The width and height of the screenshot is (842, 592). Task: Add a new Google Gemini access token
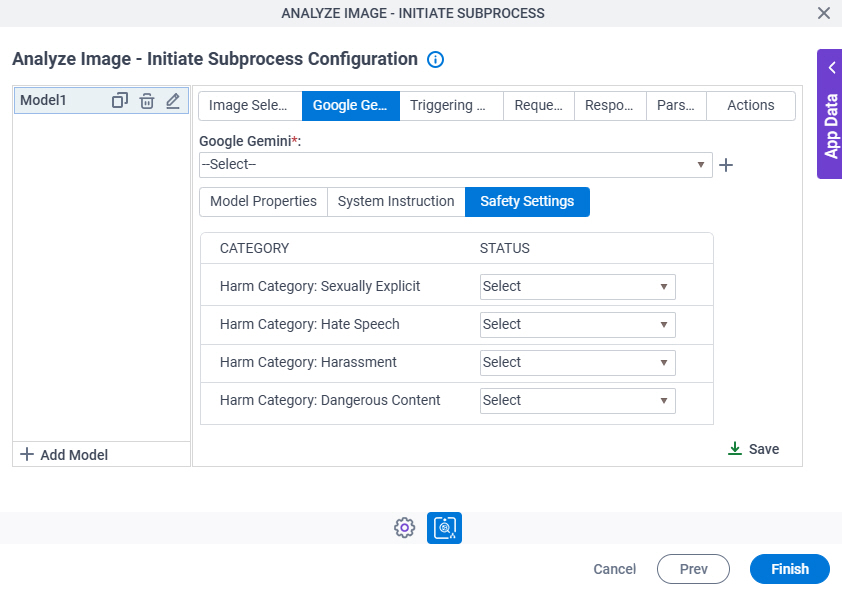726,165
